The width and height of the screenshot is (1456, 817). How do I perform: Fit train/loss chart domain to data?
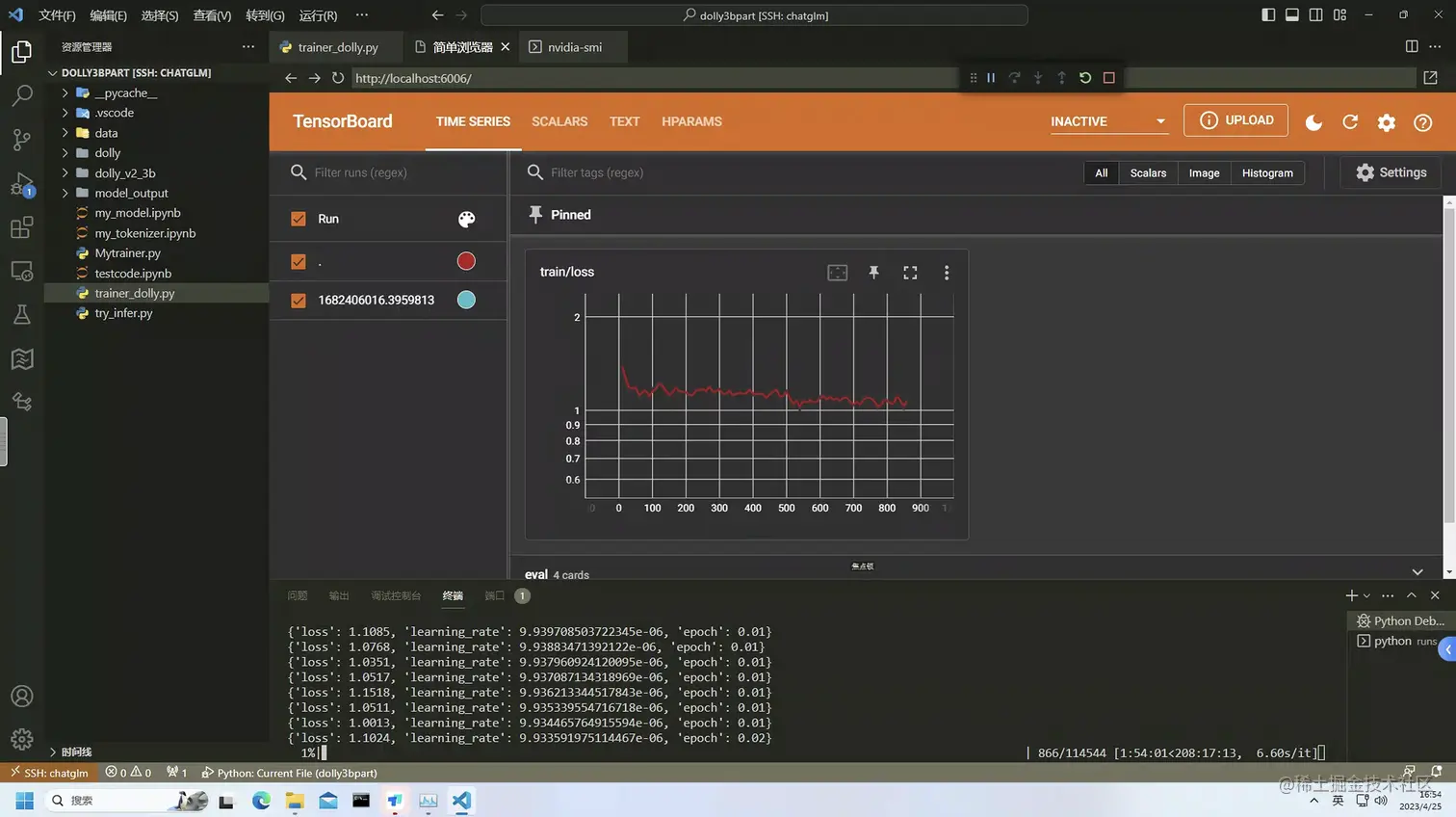(x=838, y=273)
